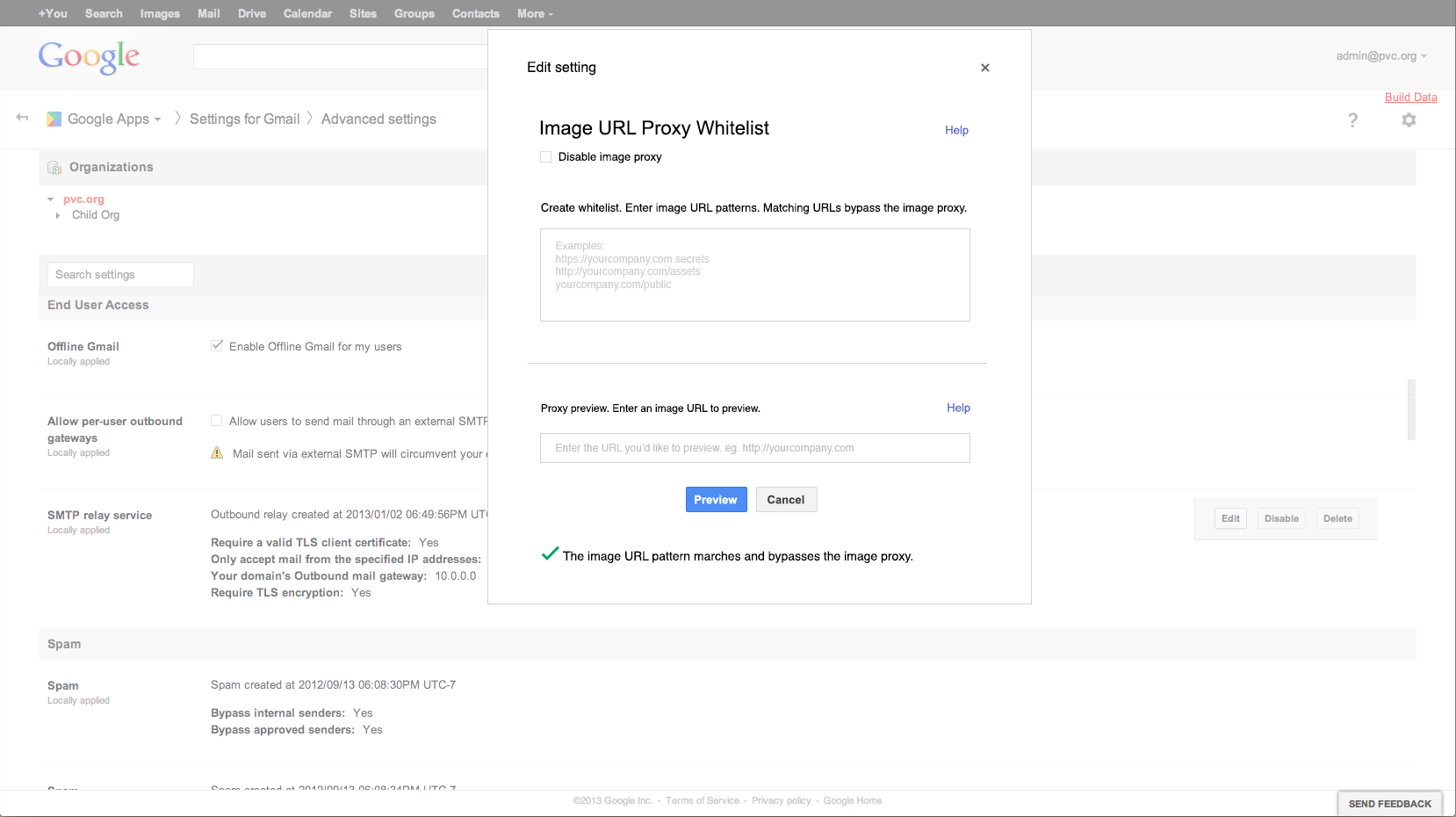Click the whitelist URL patterns text area
Image resolution: width=1456 pixels, height=817 pixels.
point(755,275)
